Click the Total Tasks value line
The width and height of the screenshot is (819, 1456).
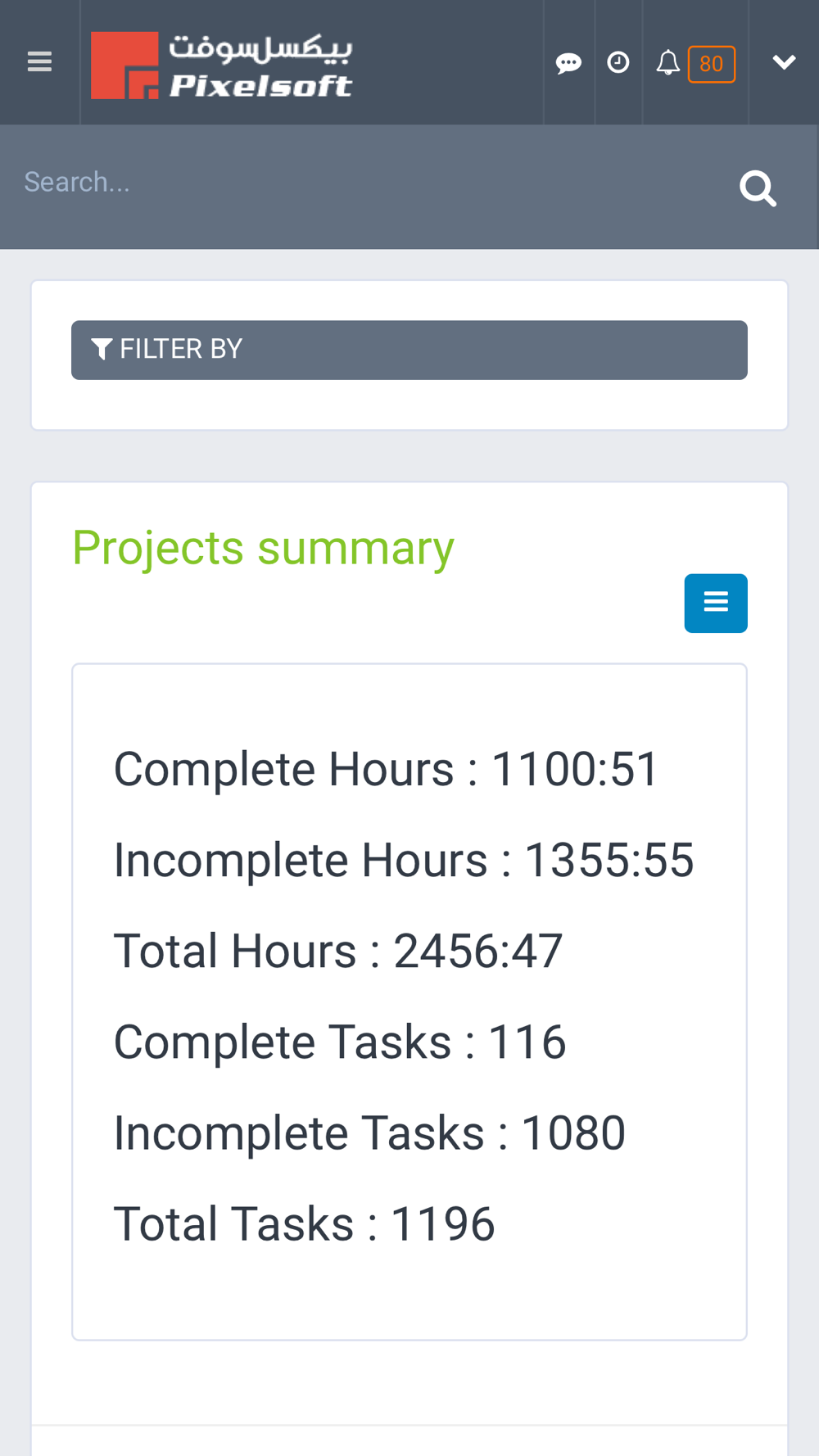point(304,1223)
